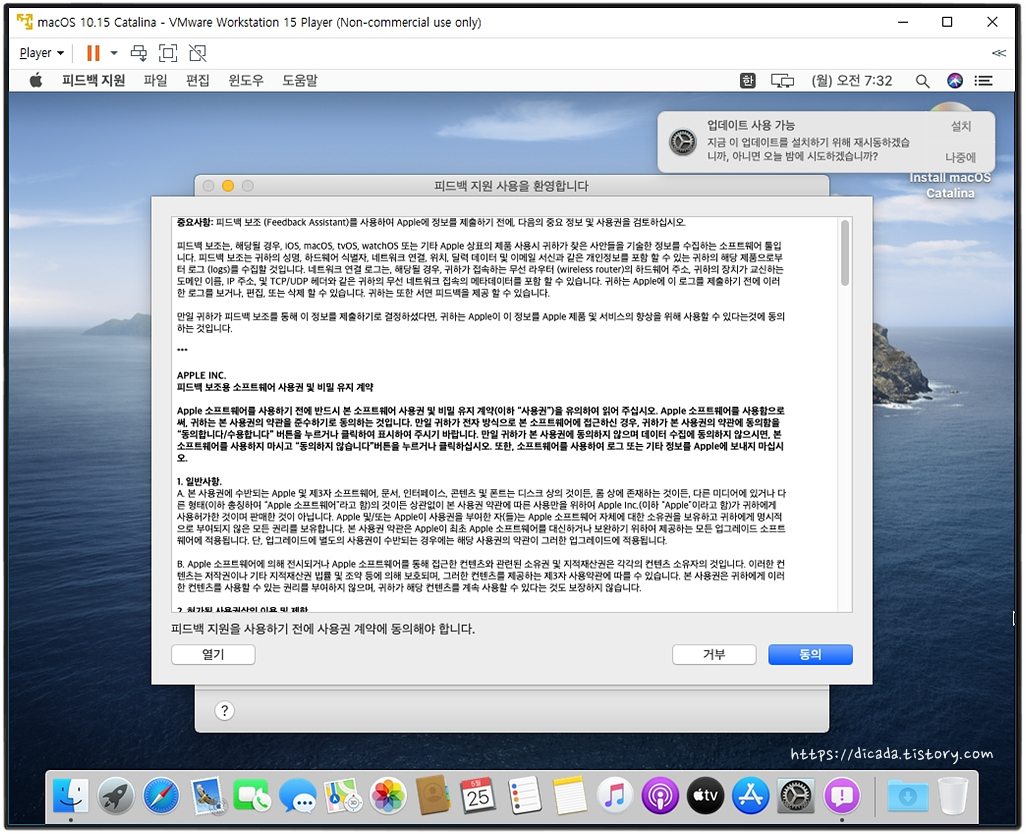
Task: Click the license agreement scrollbar thumb
Action: 845,252
